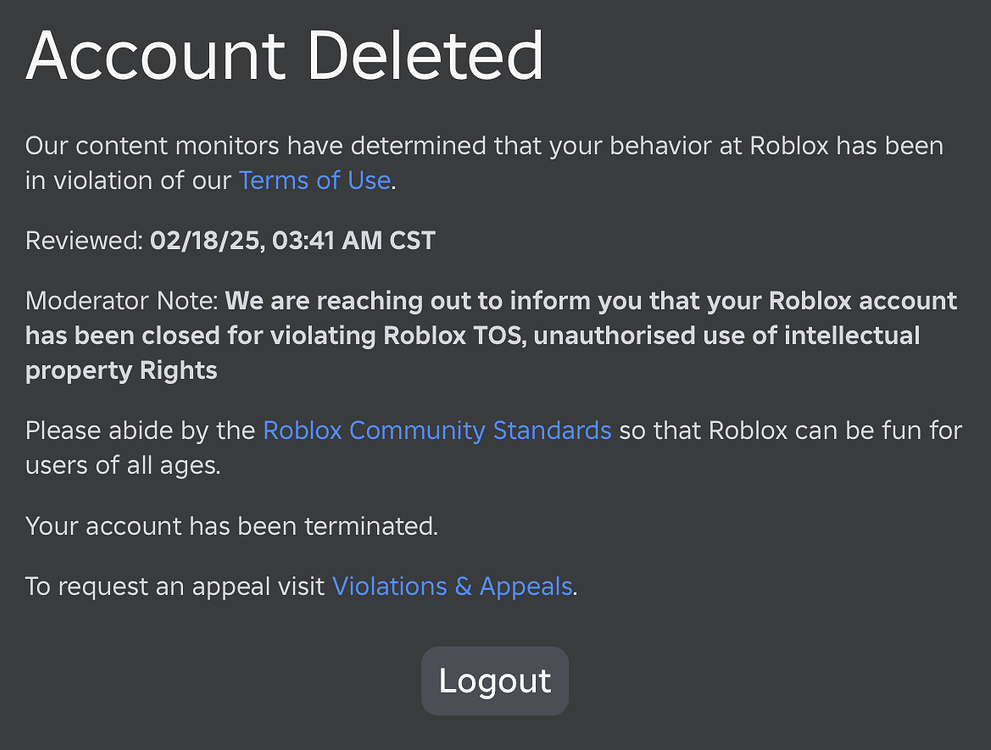
Task: Select the appeal request sentence
Action: [x=300, y=586]
